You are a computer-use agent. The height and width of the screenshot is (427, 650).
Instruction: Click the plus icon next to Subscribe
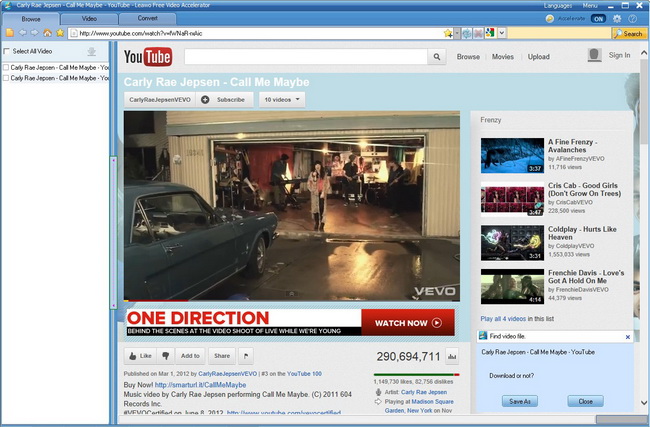205,99
